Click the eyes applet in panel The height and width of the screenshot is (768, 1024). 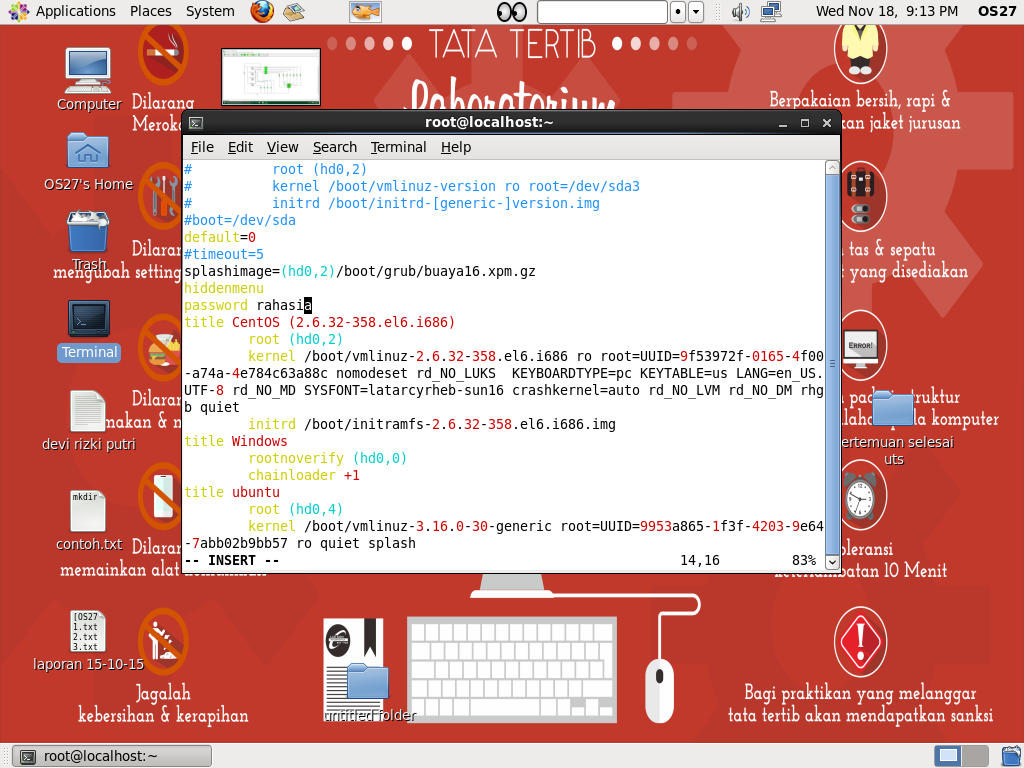tap(511, 12)
